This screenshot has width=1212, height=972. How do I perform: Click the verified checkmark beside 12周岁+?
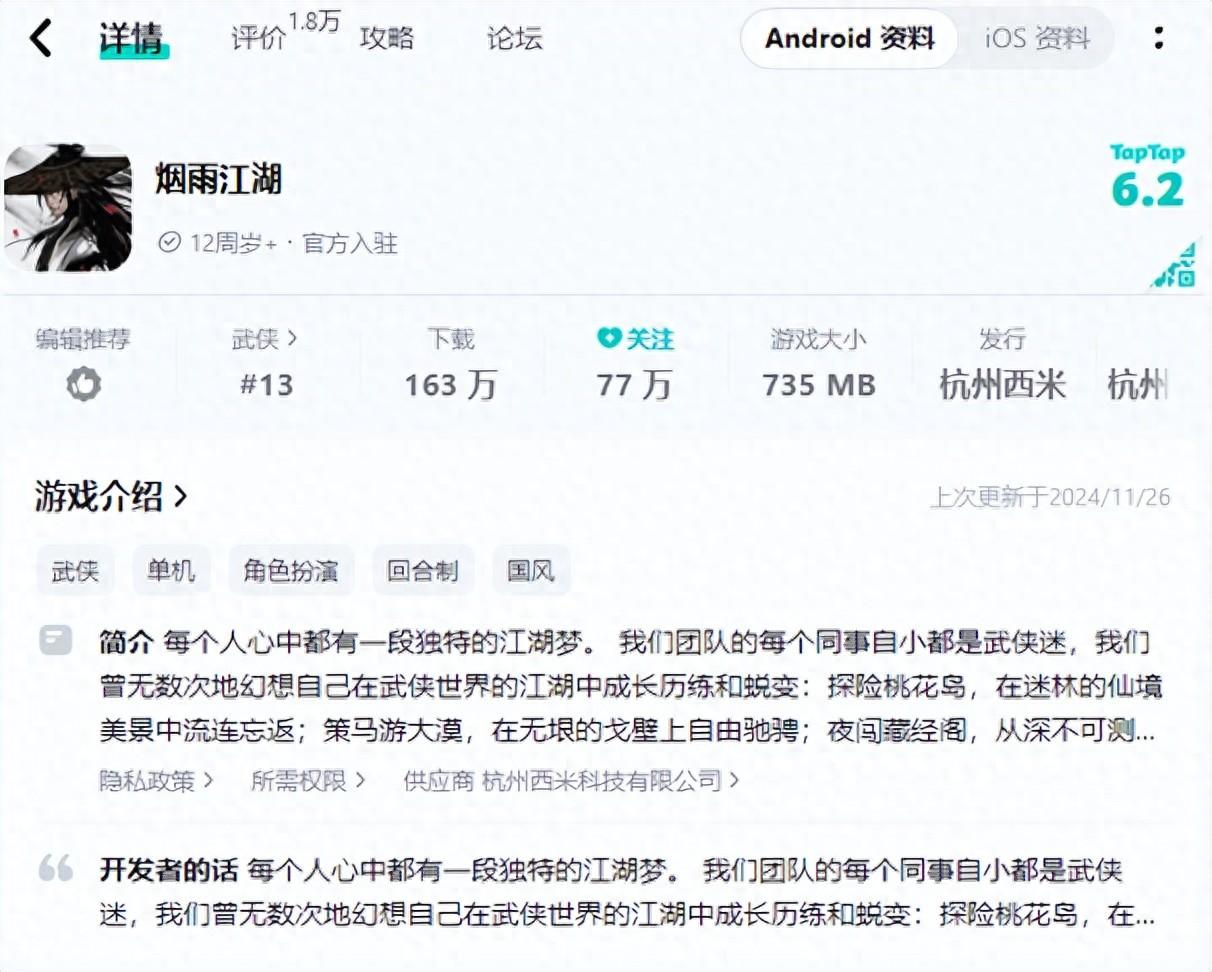(x=170, y=242)
